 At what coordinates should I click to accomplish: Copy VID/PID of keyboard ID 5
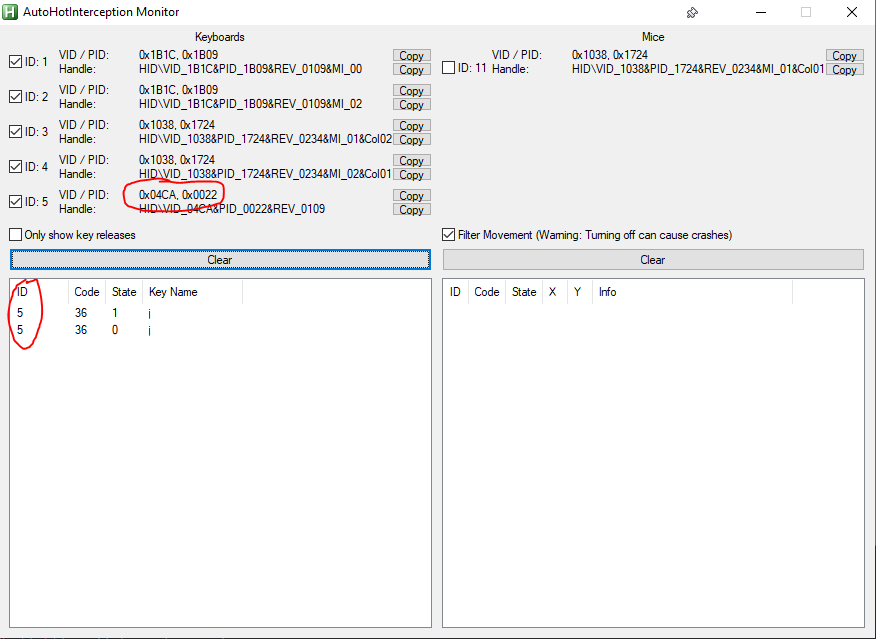pos(411,195)
